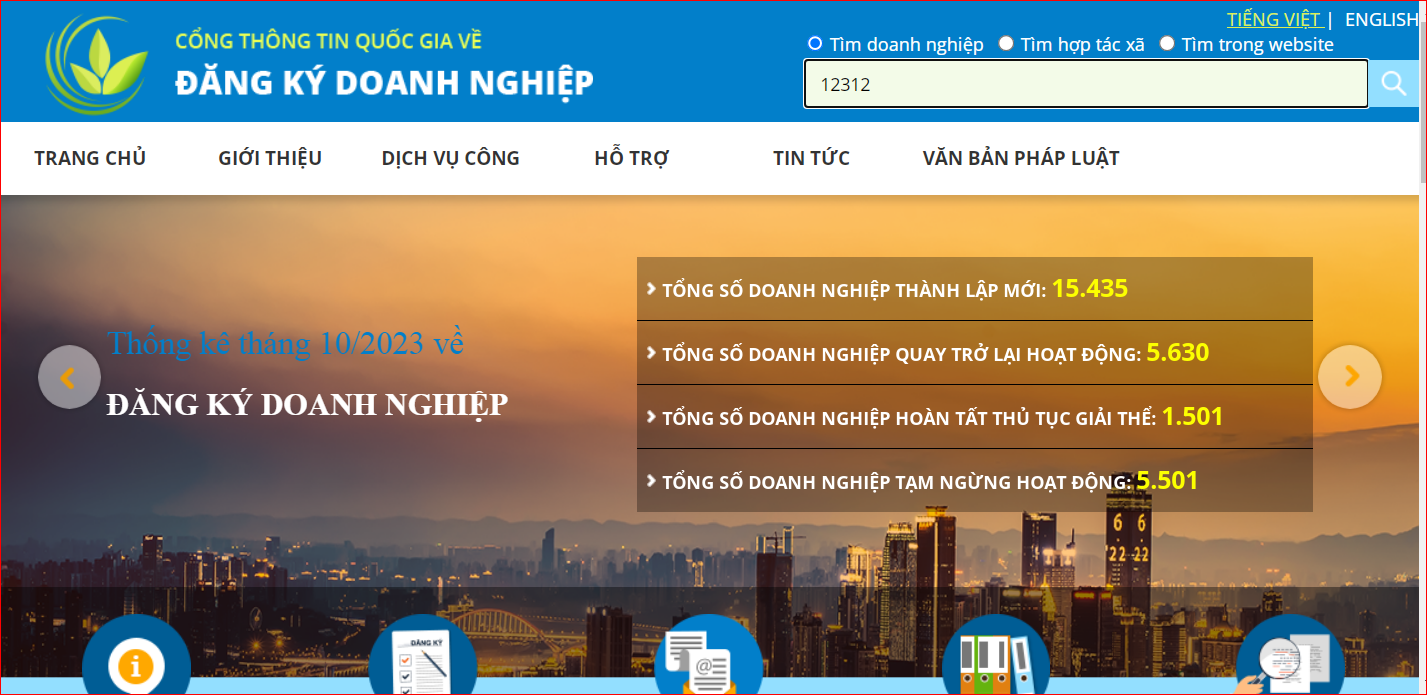Click TỔNG SỐ DOANH NGHIỆP THÀNH LẬP MỚI row
Screen dimensions: 1427x695
click(x=975, y=289)
